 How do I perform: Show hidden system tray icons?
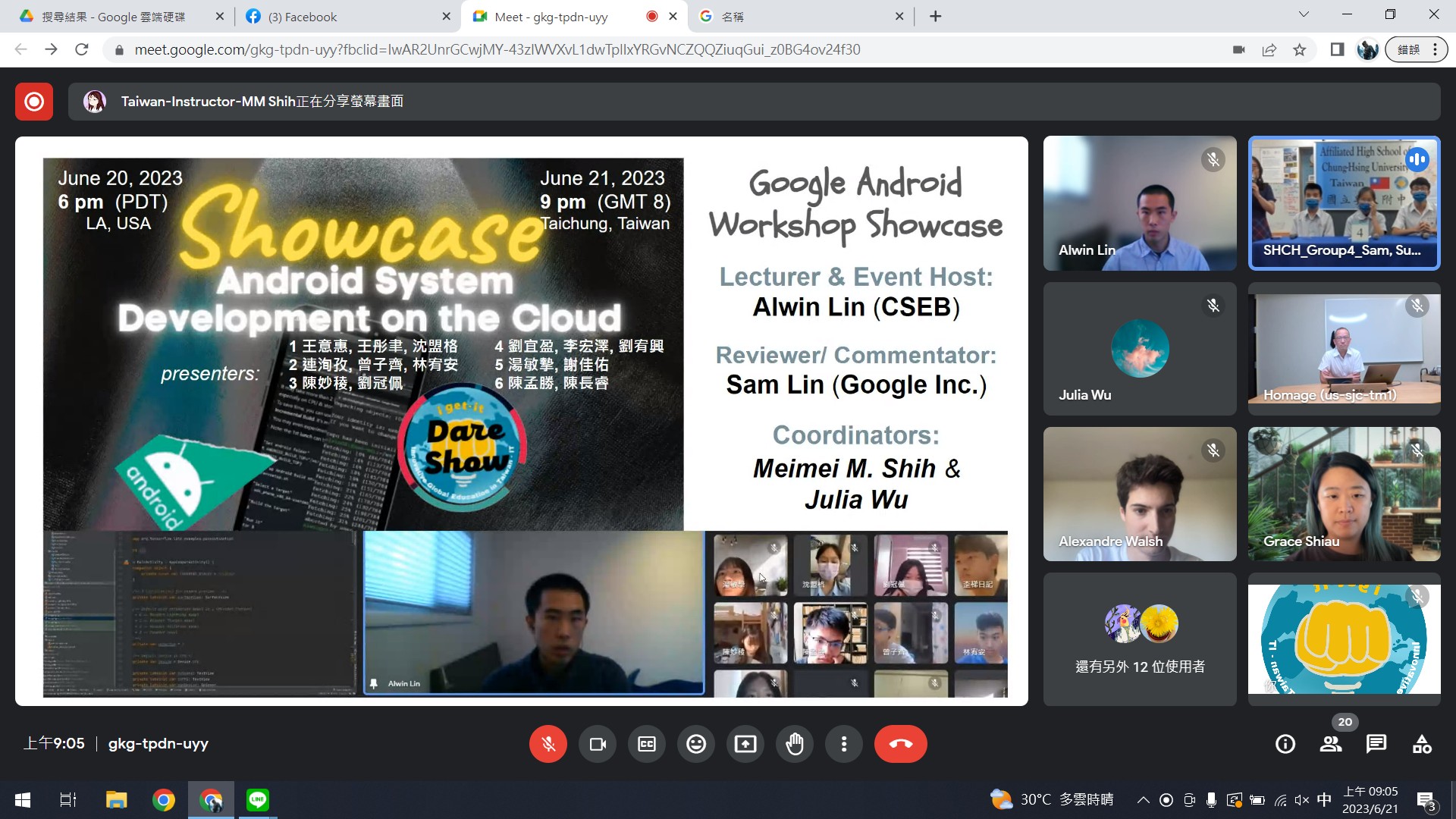coord(1144,800)
